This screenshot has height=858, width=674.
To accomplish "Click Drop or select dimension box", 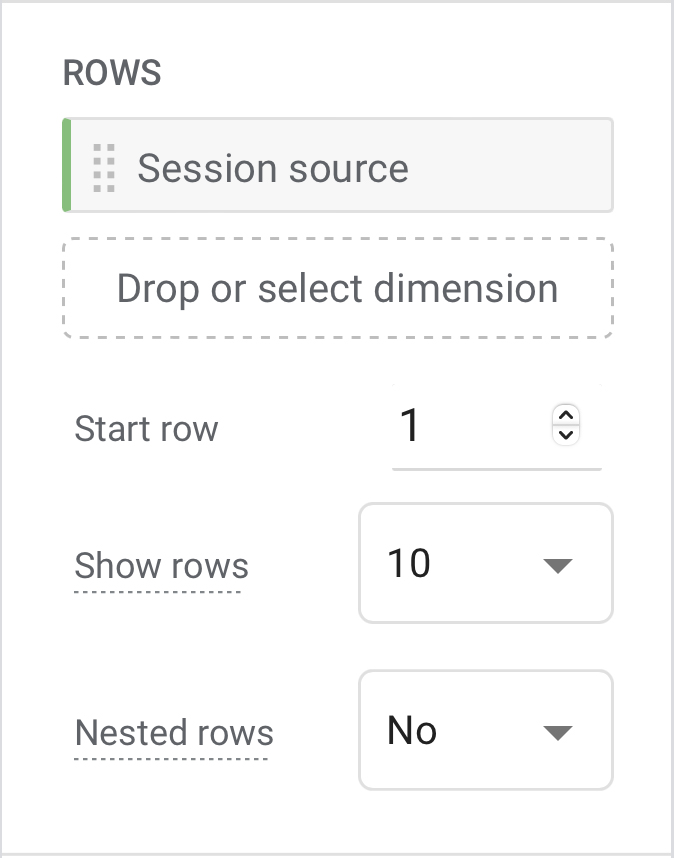I will 337,288.
